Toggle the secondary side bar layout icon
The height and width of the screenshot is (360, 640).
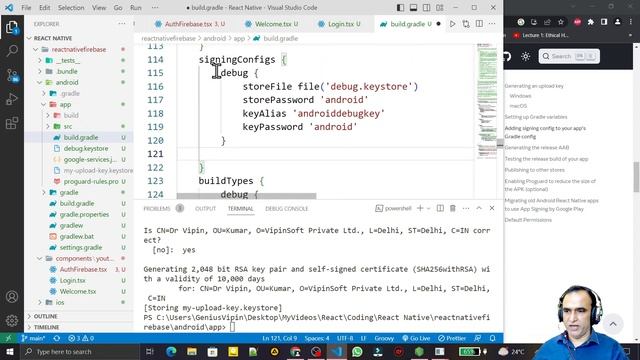(x=427, y=8)
